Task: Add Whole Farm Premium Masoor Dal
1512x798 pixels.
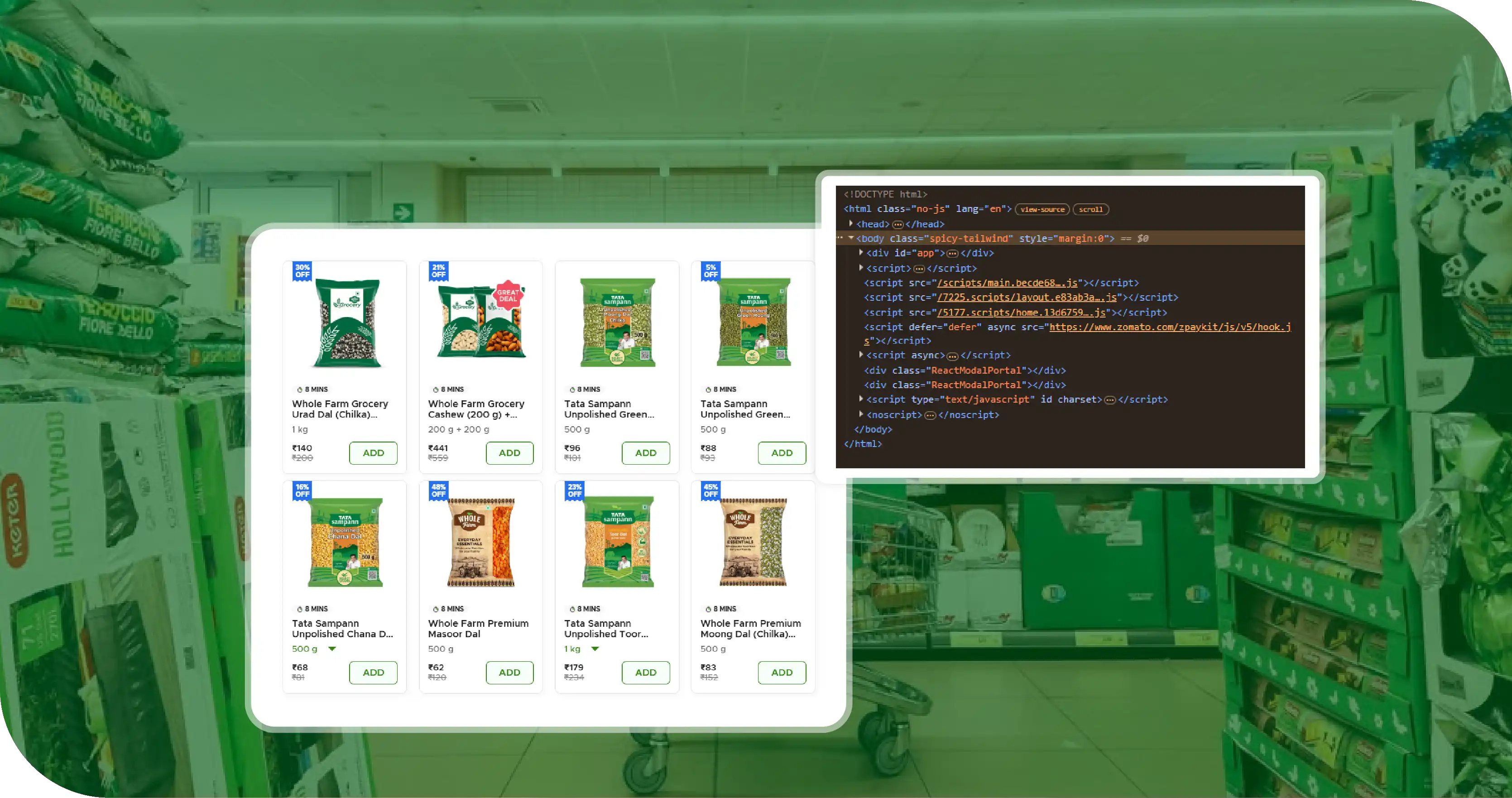Action: (509, 673)
